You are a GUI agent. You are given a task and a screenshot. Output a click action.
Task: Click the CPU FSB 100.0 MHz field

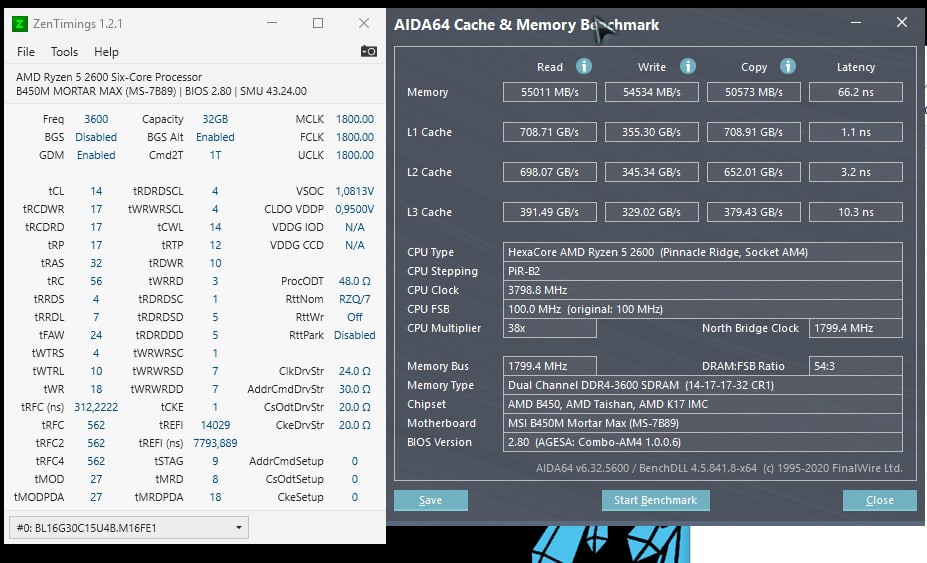click(x=703, y=309)
